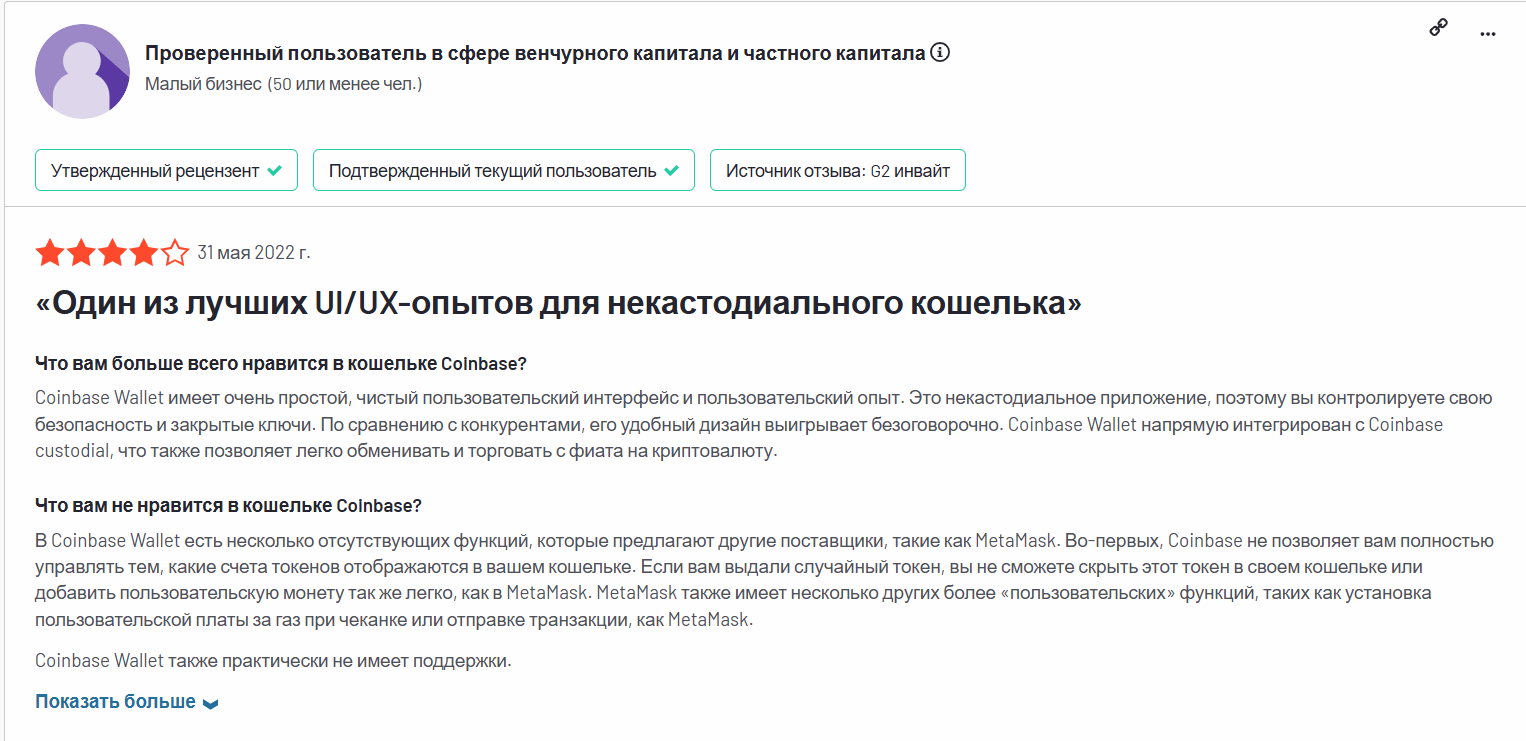Click checkmark in 'Подтвержденный текущий пользователь' badge
This screenshot has height=741, width=1526.
(x=672, y=171)
